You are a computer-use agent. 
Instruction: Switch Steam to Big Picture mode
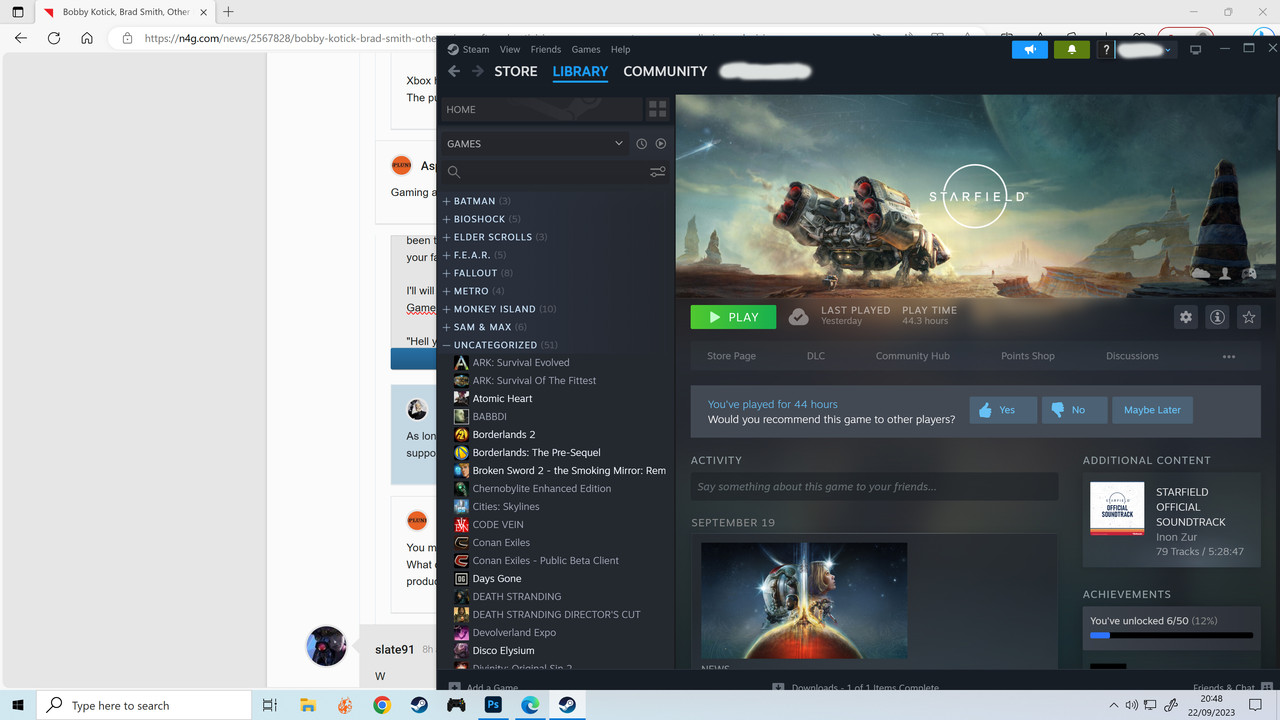(x=1195, y=50)
